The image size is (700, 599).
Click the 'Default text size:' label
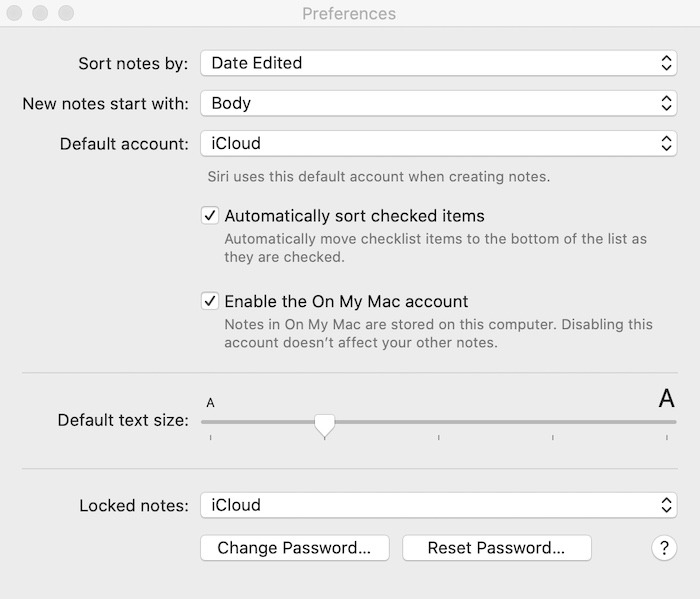[123, 420]
